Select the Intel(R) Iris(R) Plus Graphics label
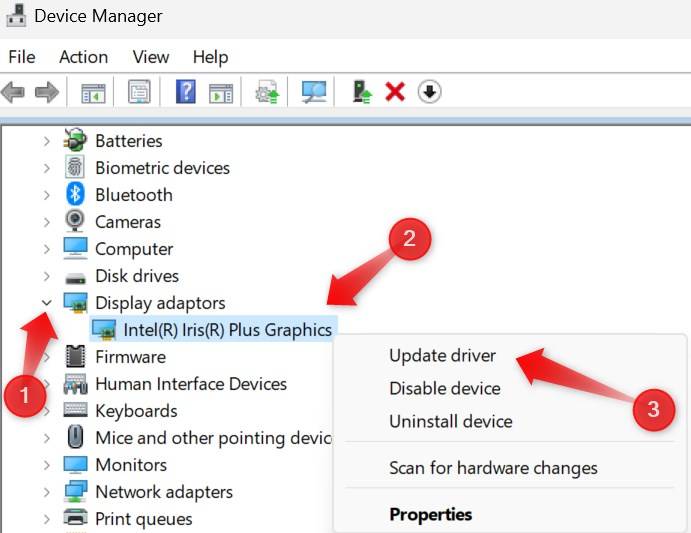 pyautogui.click(x=227, y=330)
